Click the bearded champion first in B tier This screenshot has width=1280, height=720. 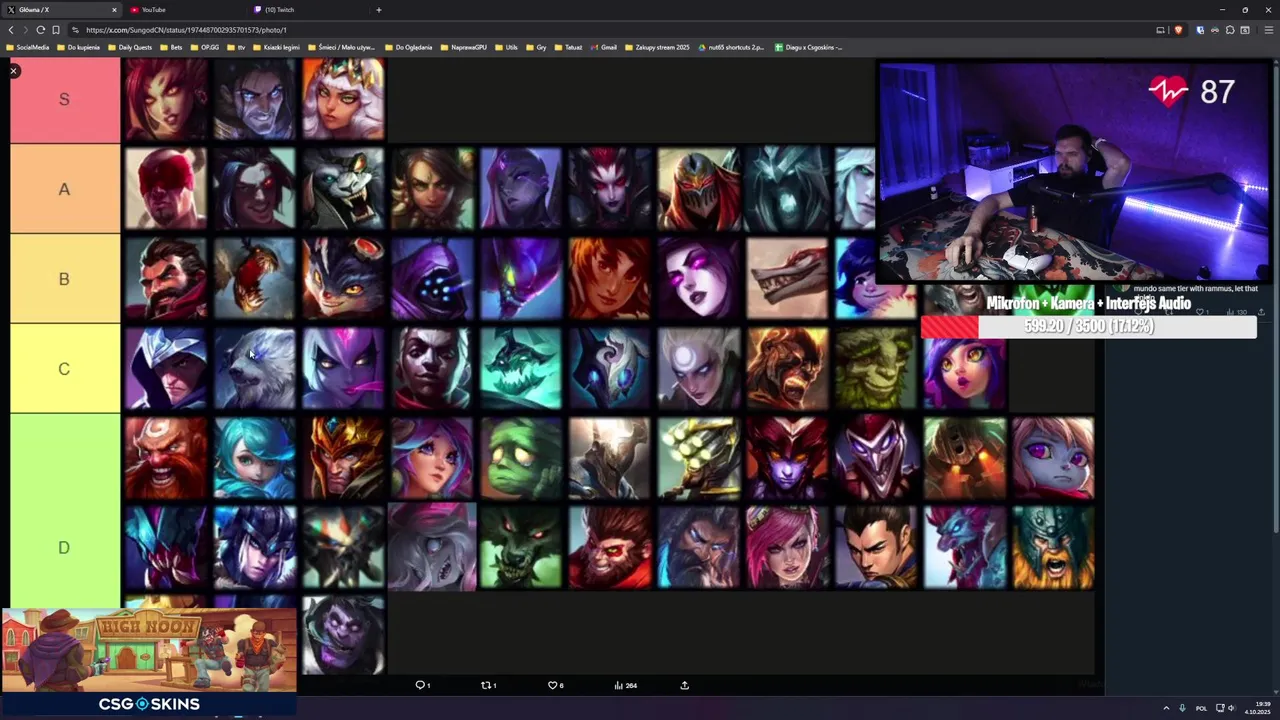166,279
